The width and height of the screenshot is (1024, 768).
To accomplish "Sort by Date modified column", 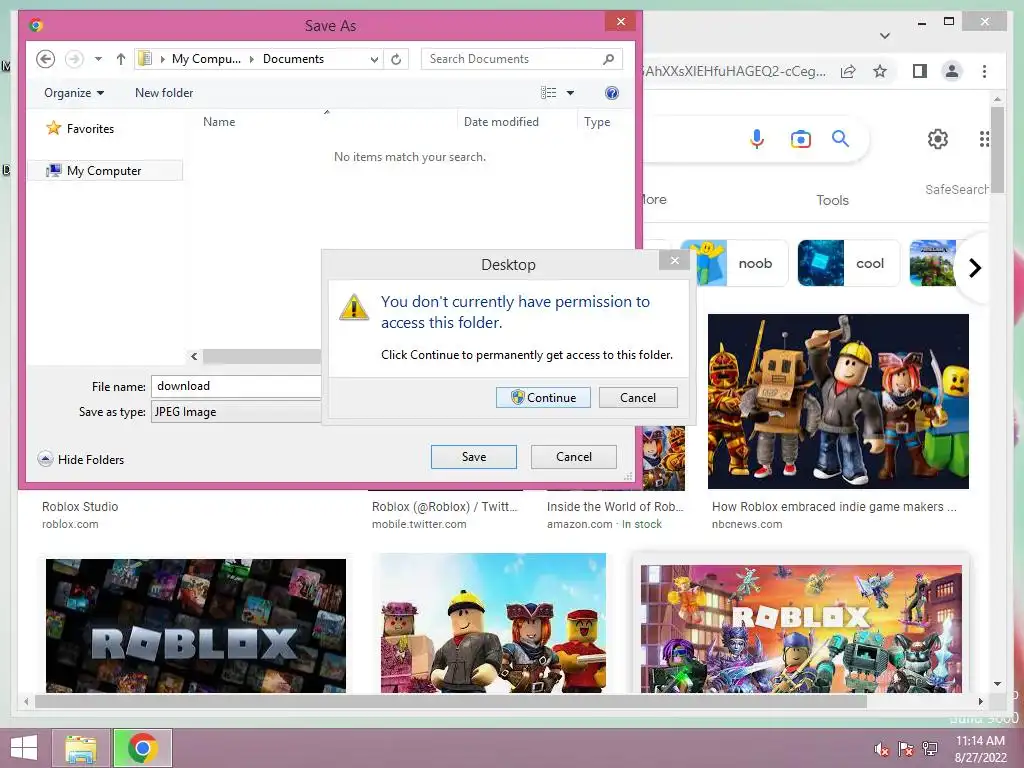I will (501, 121).
